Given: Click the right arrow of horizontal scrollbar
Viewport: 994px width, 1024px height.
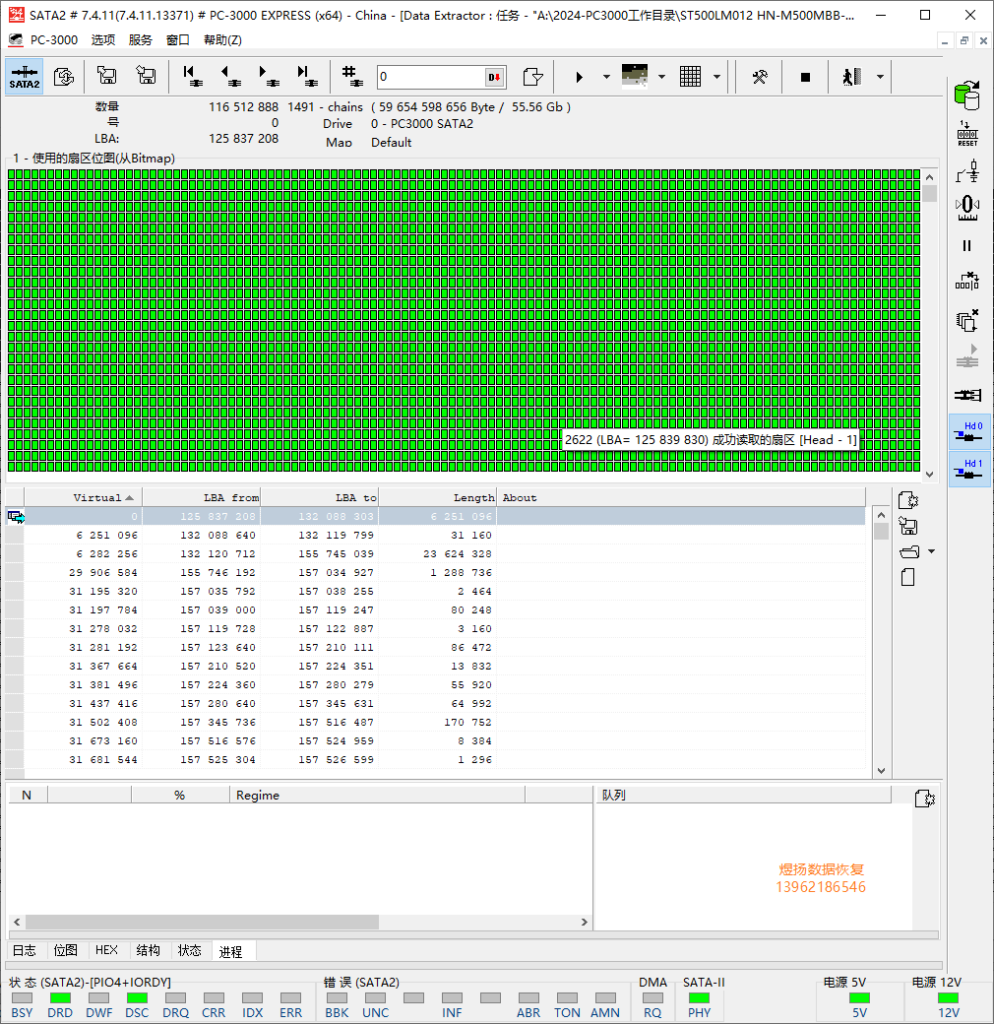Looking at the screenshot, I should (x=585, y=922).
